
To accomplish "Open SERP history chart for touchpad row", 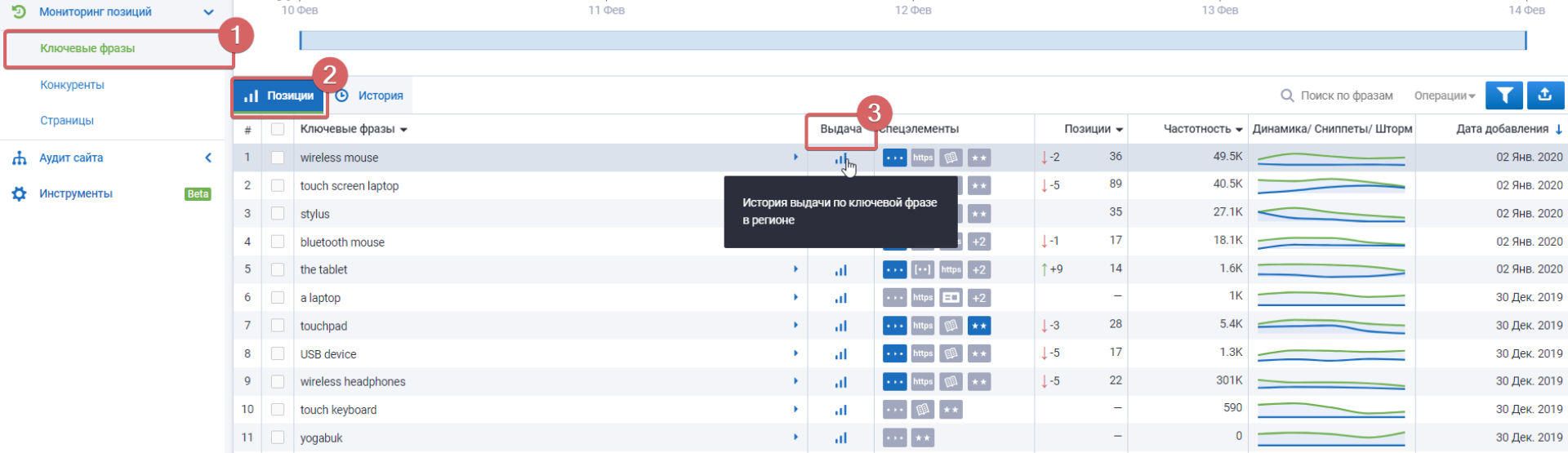I will coord(840,326).
